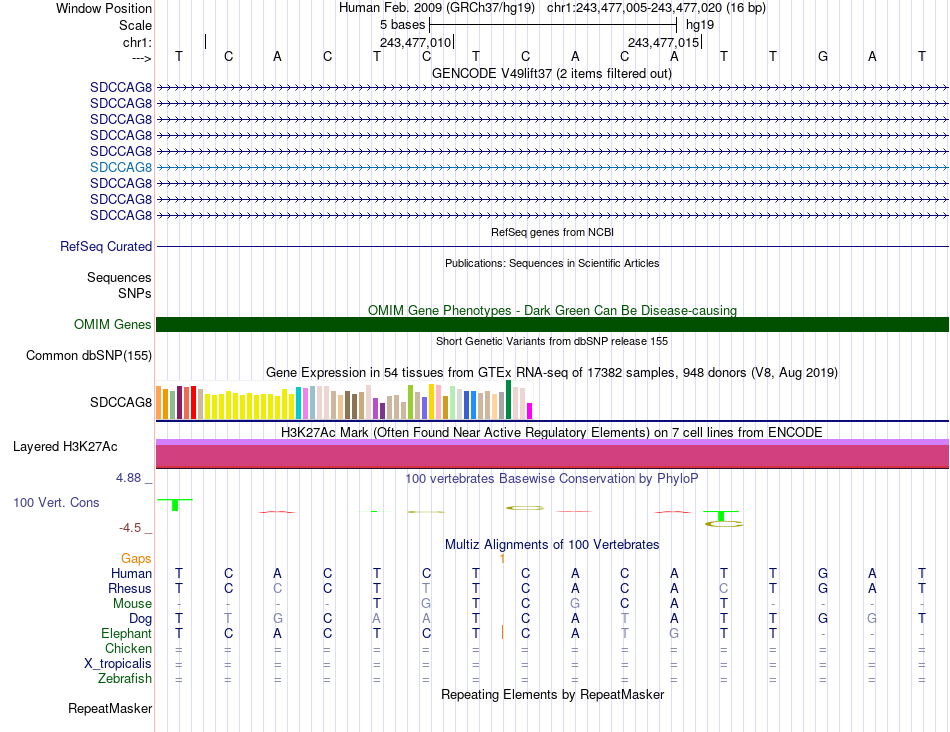
Task: Click the Window Position label
Action: (x=104, y=8)
